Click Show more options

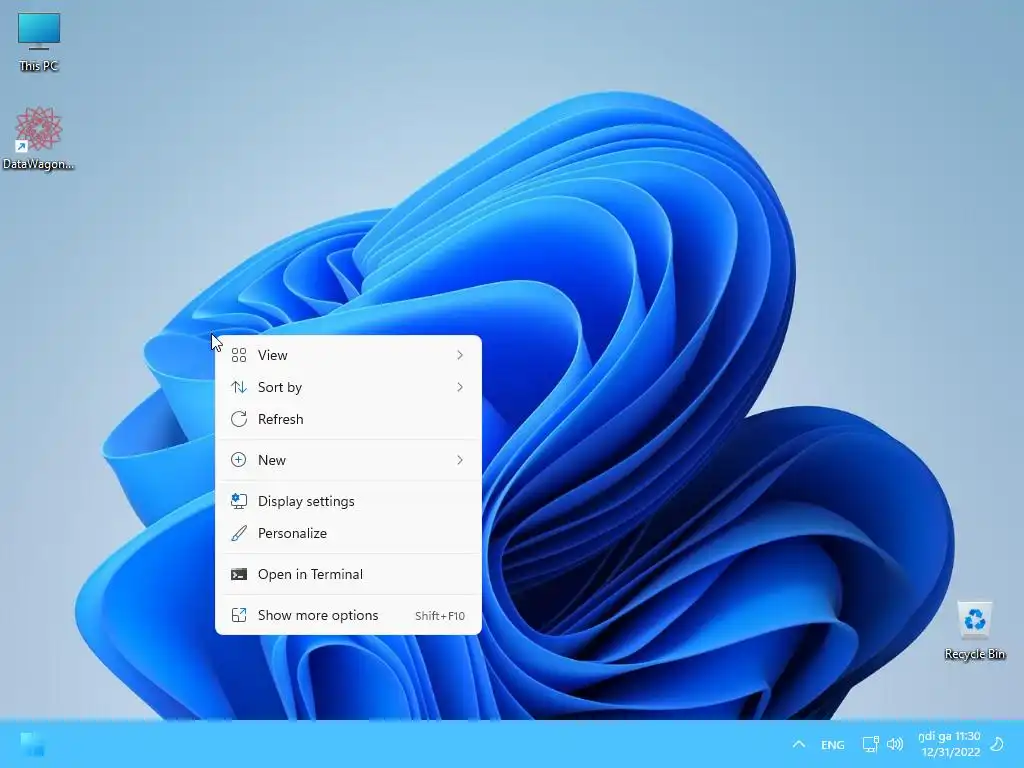[348, 616]
